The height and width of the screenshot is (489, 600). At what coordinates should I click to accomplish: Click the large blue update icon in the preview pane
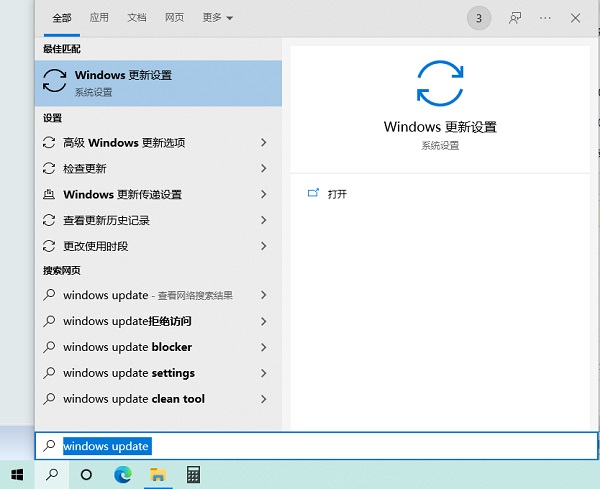click(x=440, y=83)
